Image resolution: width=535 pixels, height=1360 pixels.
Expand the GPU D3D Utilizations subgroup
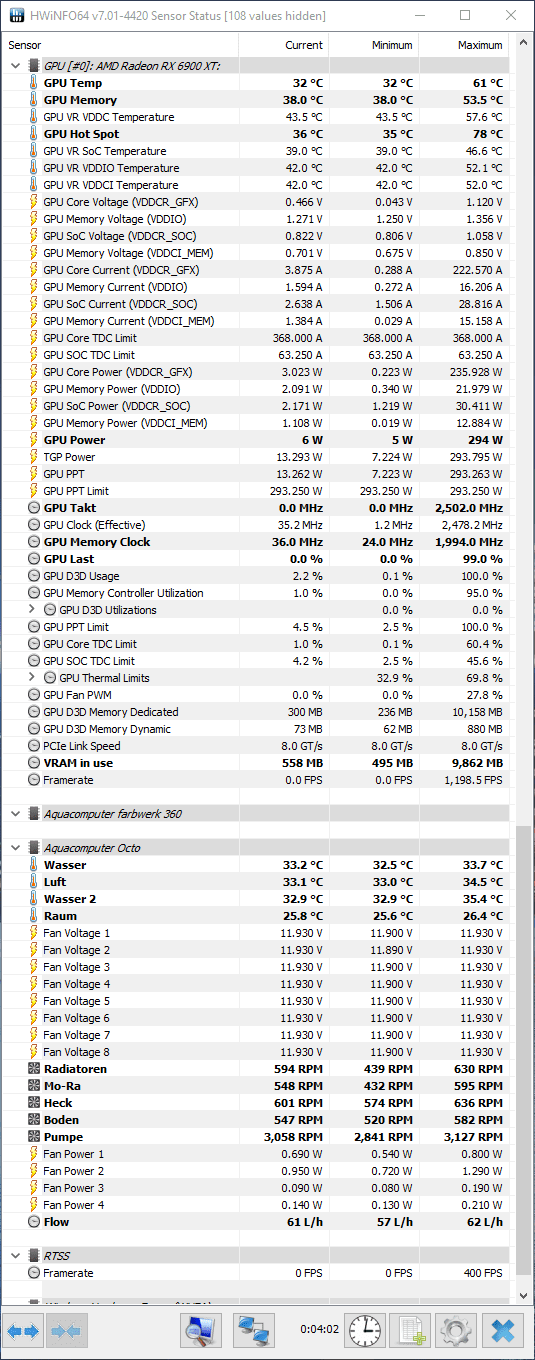32,610
